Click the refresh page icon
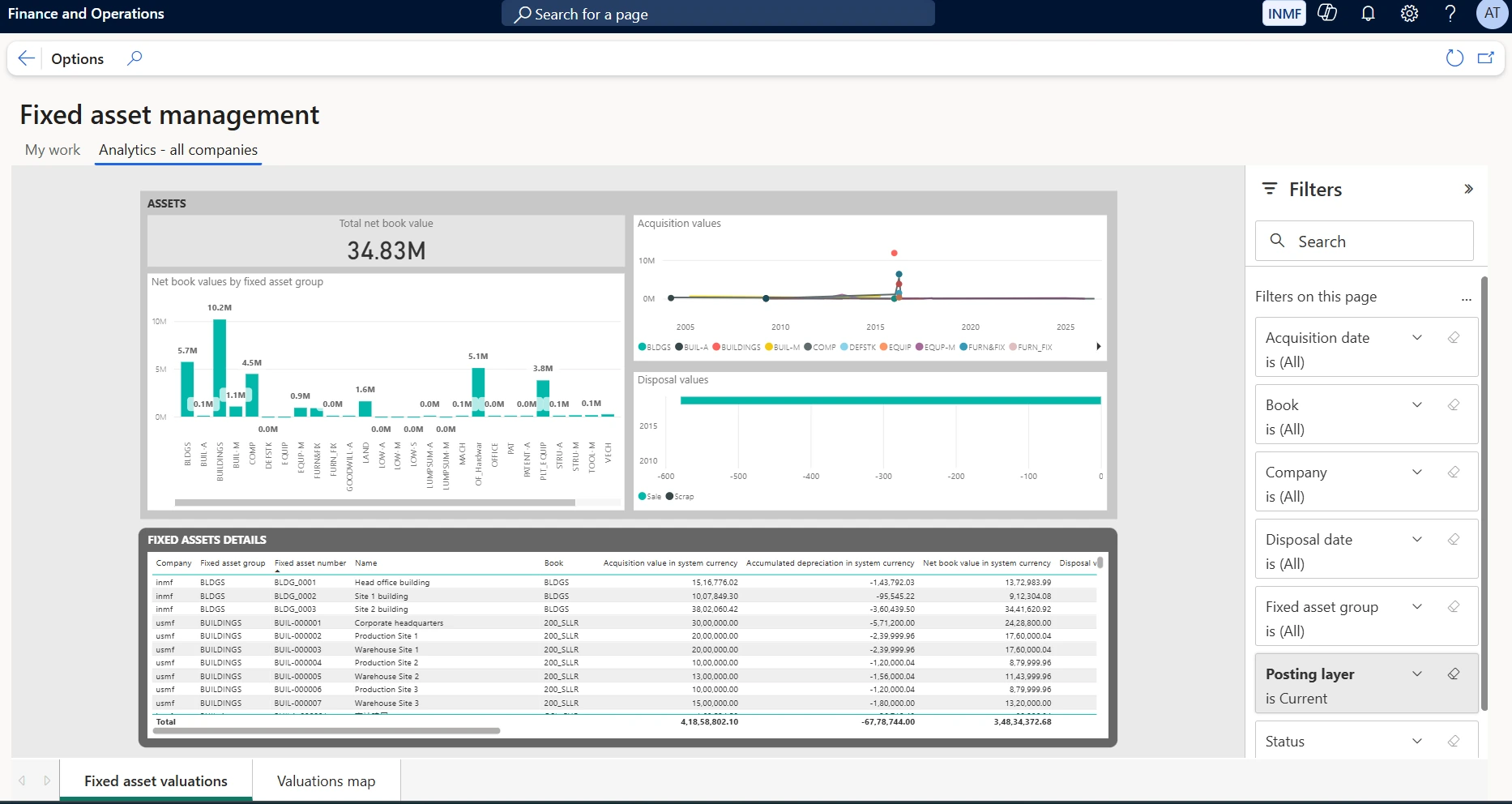1512x804 pixels. tap(1454, 58)
